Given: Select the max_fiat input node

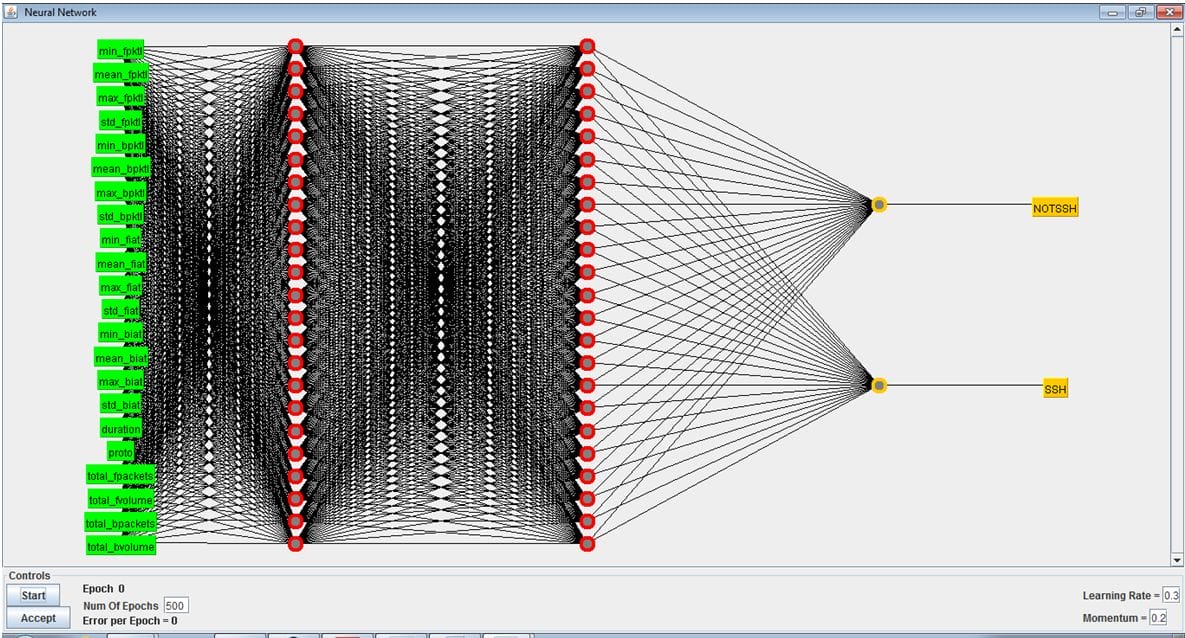Looking at the screenshot, I should coord(121,287).
